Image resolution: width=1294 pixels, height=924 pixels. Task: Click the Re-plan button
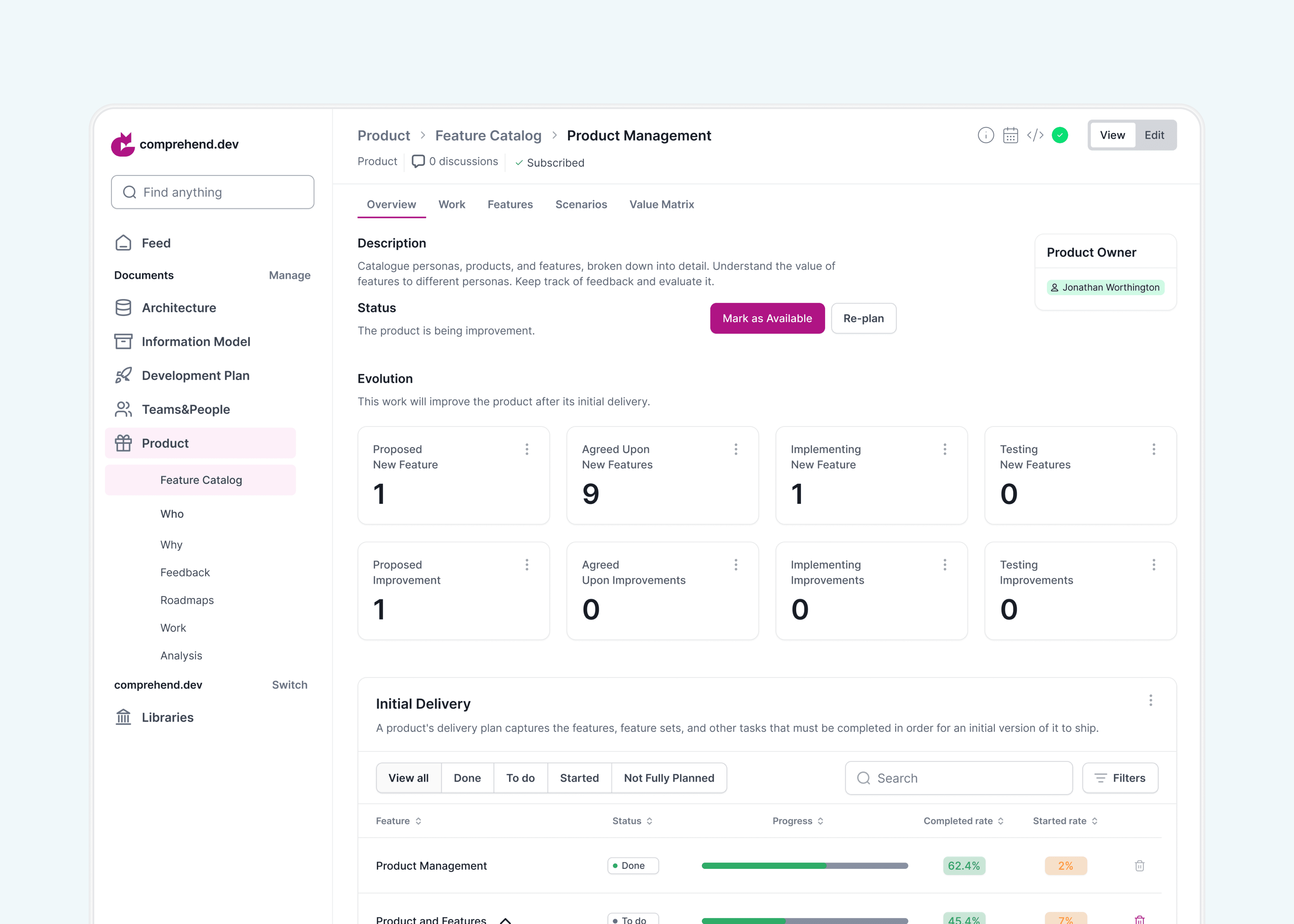pyautogui.click(x=863, y=318)
